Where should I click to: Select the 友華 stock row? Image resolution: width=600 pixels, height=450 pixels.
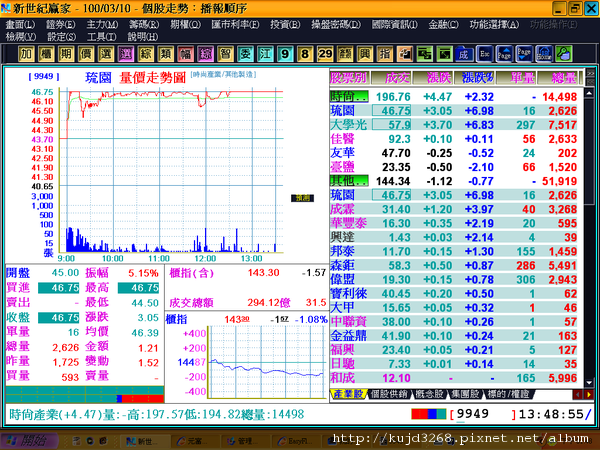click(454, 153)
